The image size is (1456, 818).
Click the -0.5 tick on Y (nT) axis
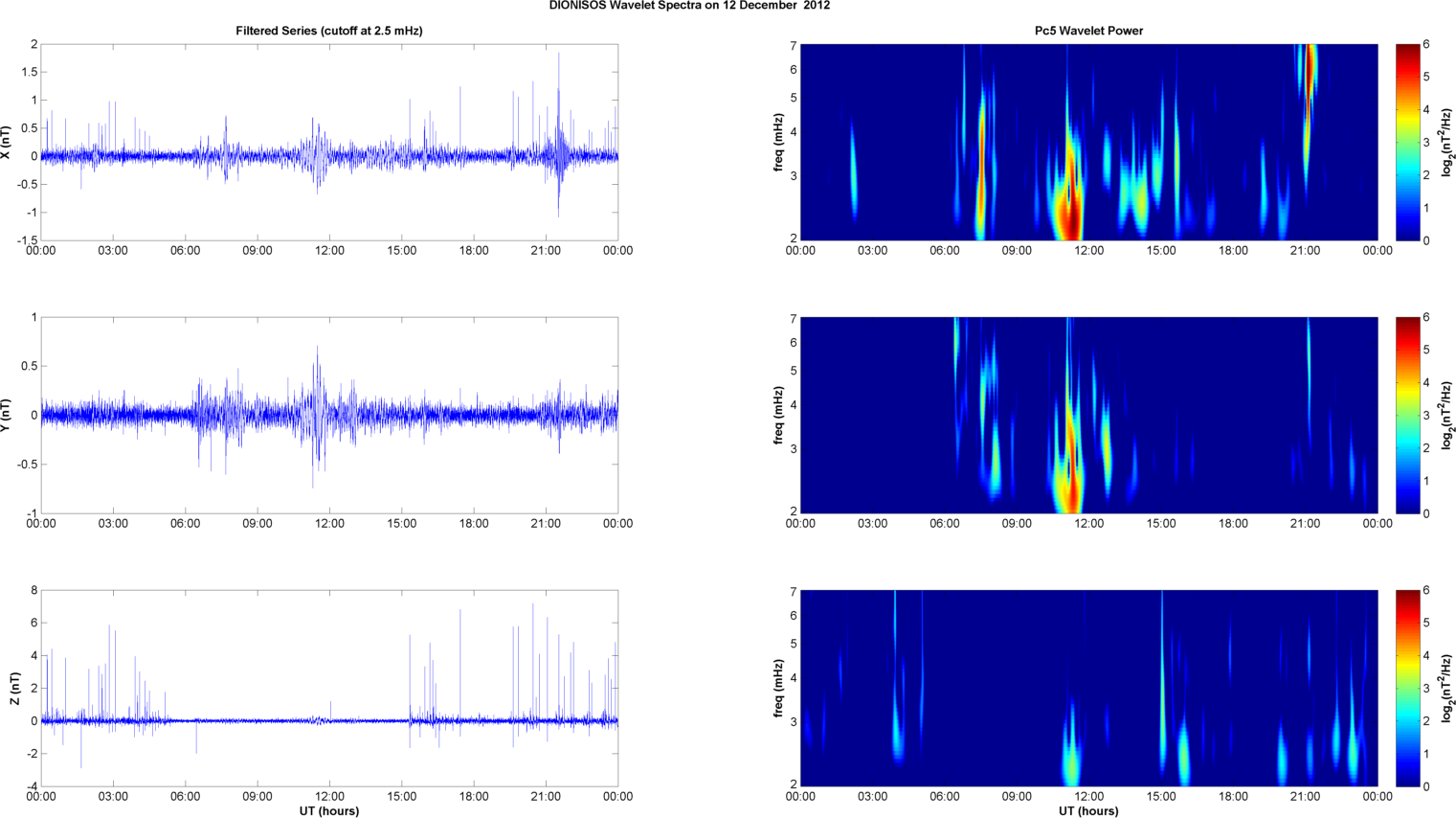[x=27, y=465]
